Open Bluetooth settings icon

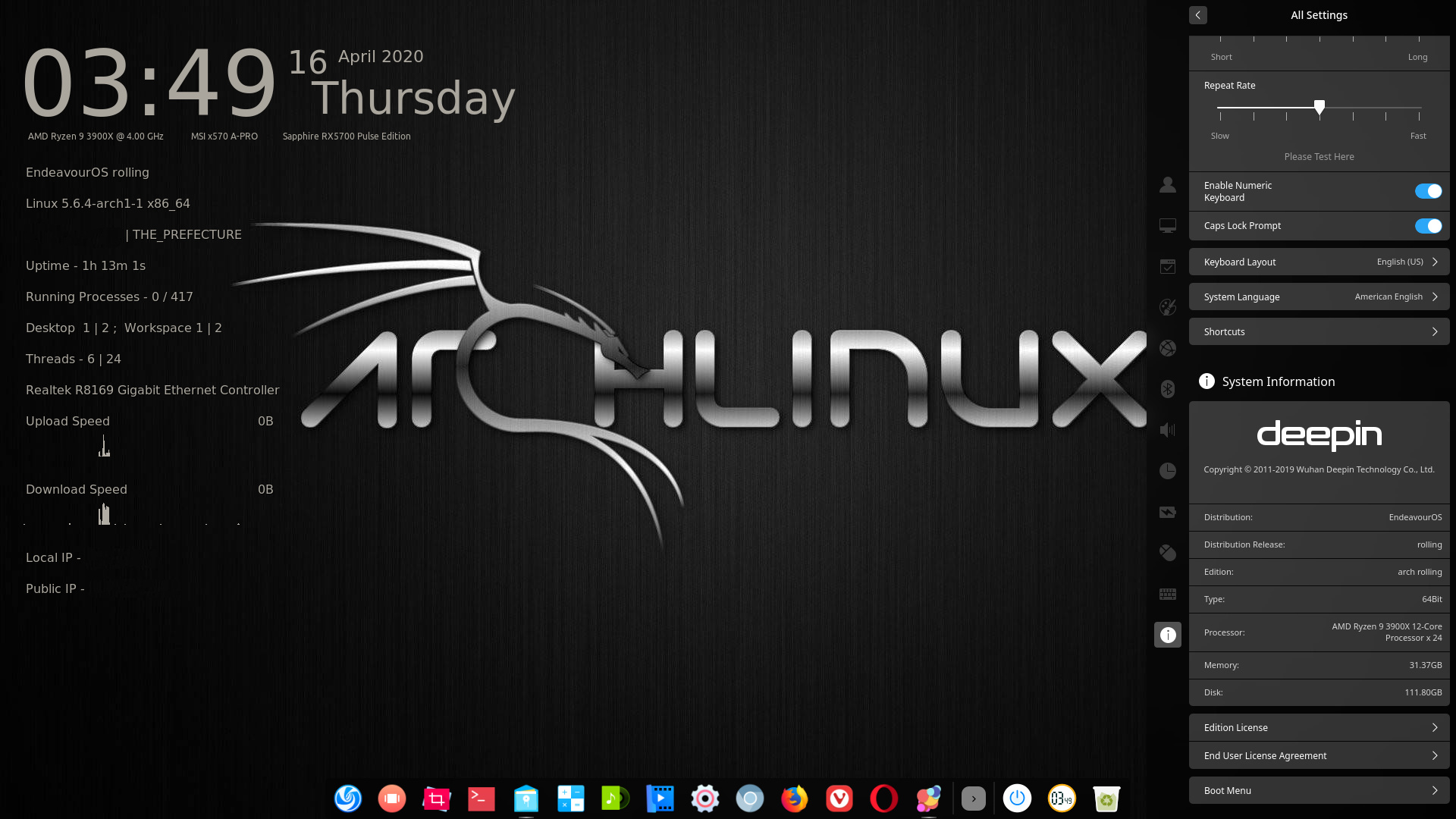click(1168, 389)
